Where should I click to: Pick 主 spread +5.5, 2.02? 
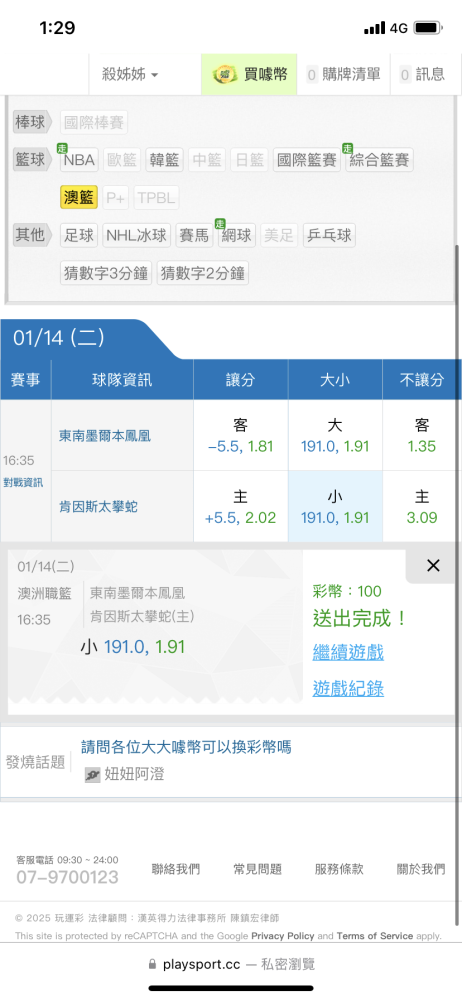tap(241, 507)
